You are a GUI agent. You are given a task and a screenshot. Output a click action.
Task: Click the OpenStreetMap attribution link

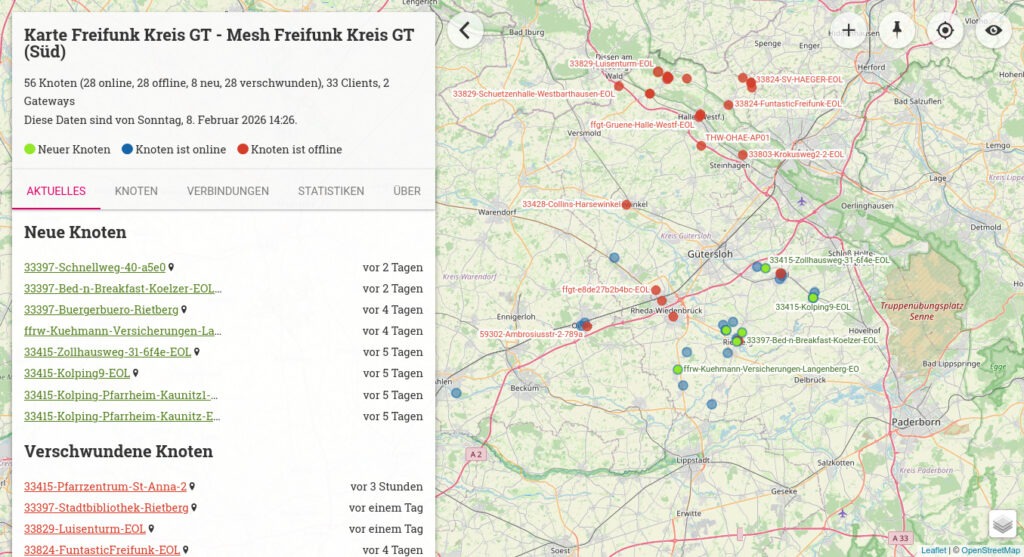990,550
